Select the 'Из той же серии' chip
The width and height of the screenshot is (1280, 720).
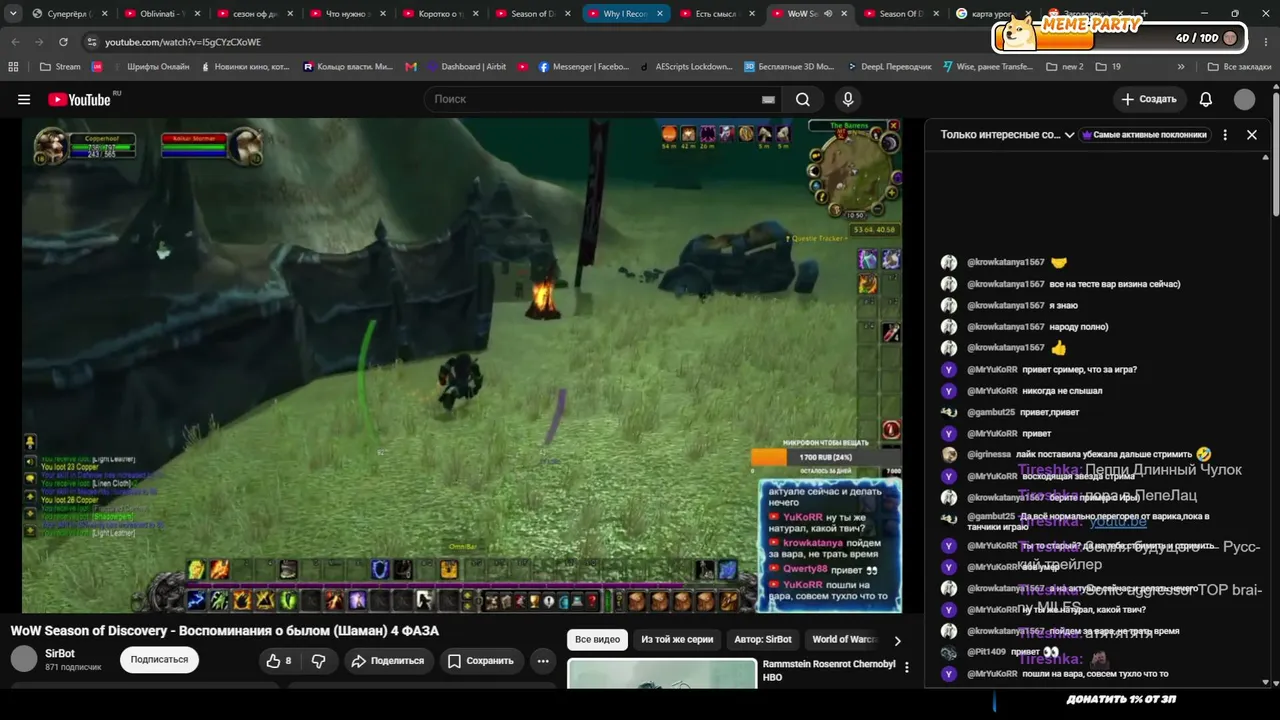coord(677,640)
